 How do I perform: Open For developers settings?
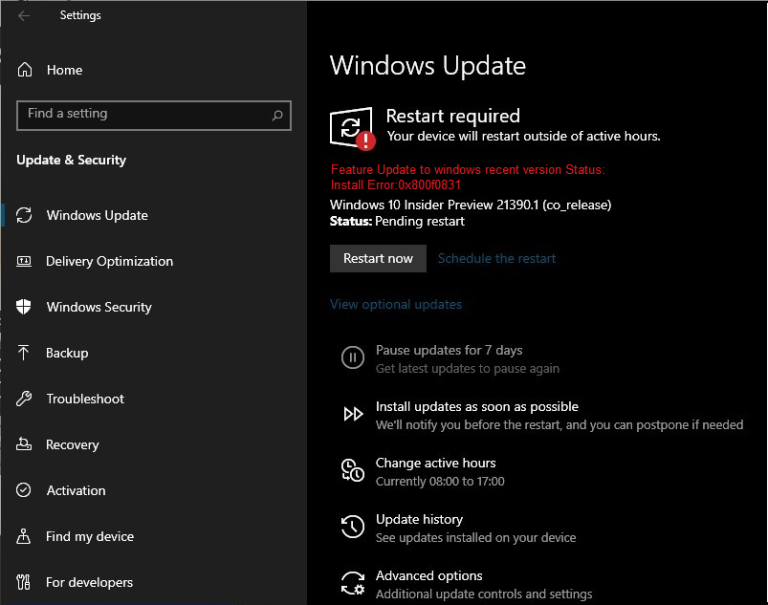click(x=89, y=582)
